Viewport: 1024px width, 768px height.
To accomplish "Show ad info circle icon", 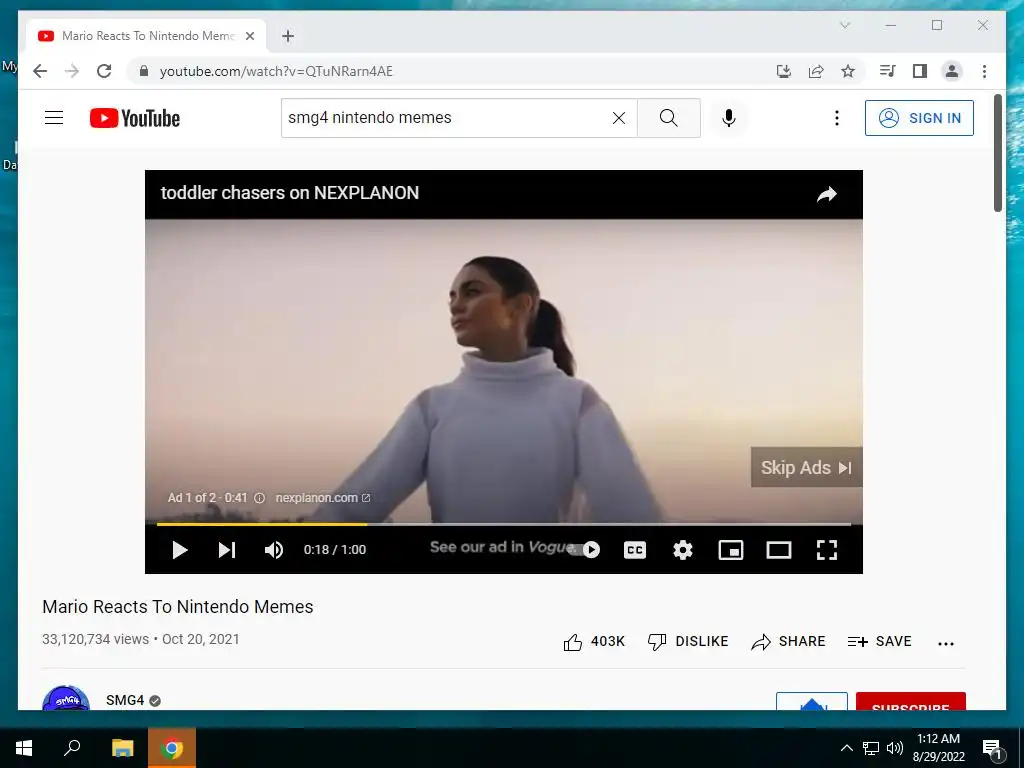I will pyautogui.click(x=259, y=498).
